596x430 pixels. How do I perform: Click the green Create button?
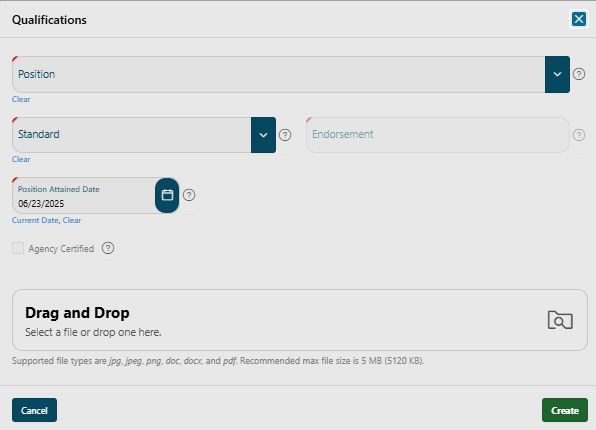[565, 410]
